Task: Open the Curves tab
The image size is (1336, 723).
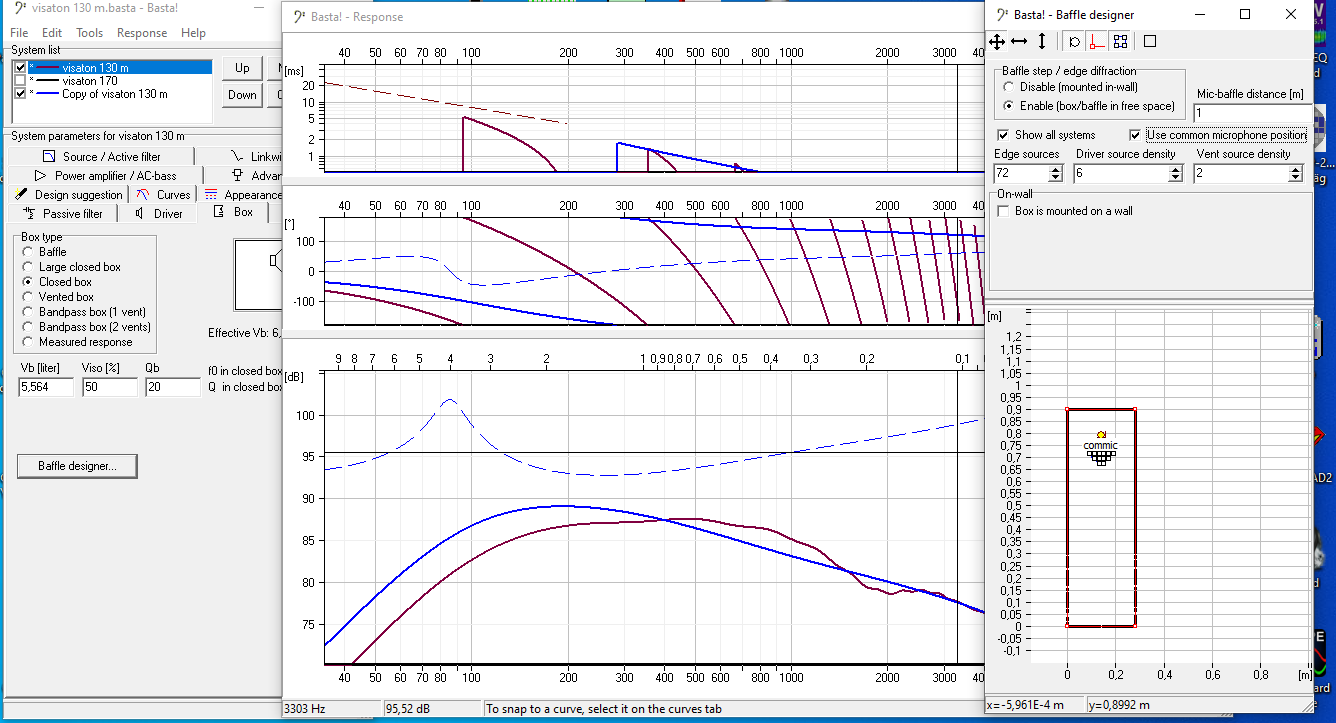Action: pyautogui.click(x=163, y=195)
